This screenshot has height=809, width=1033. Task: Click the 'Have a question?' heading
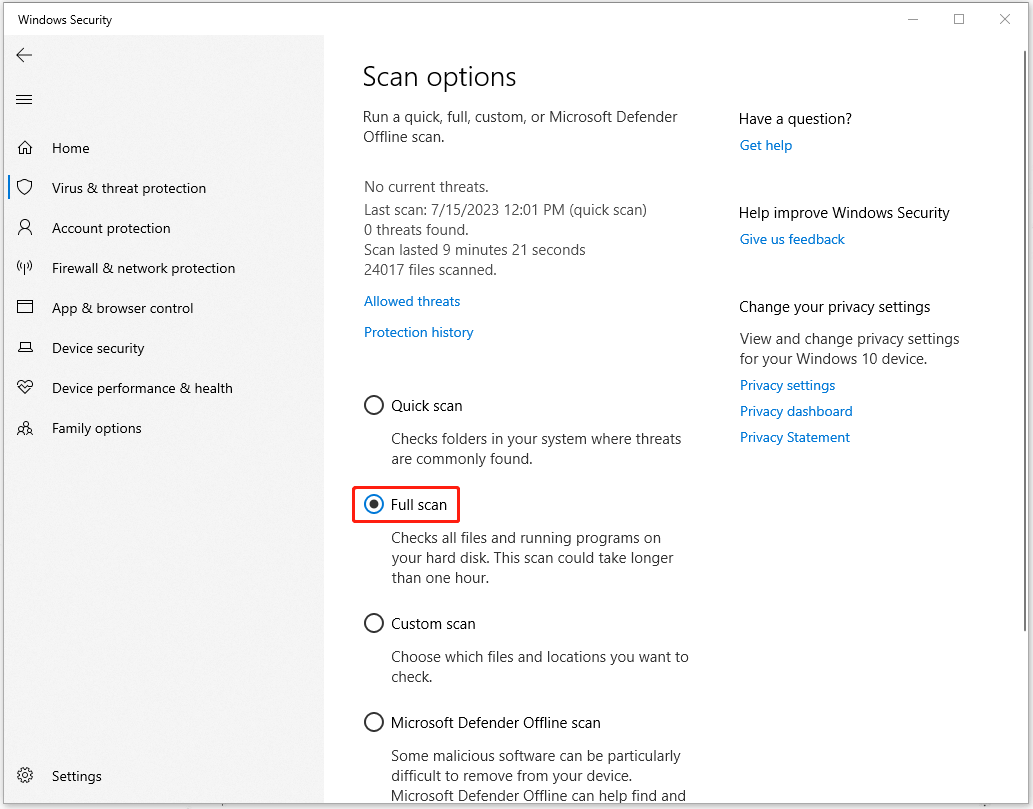[x=795, y=119]
